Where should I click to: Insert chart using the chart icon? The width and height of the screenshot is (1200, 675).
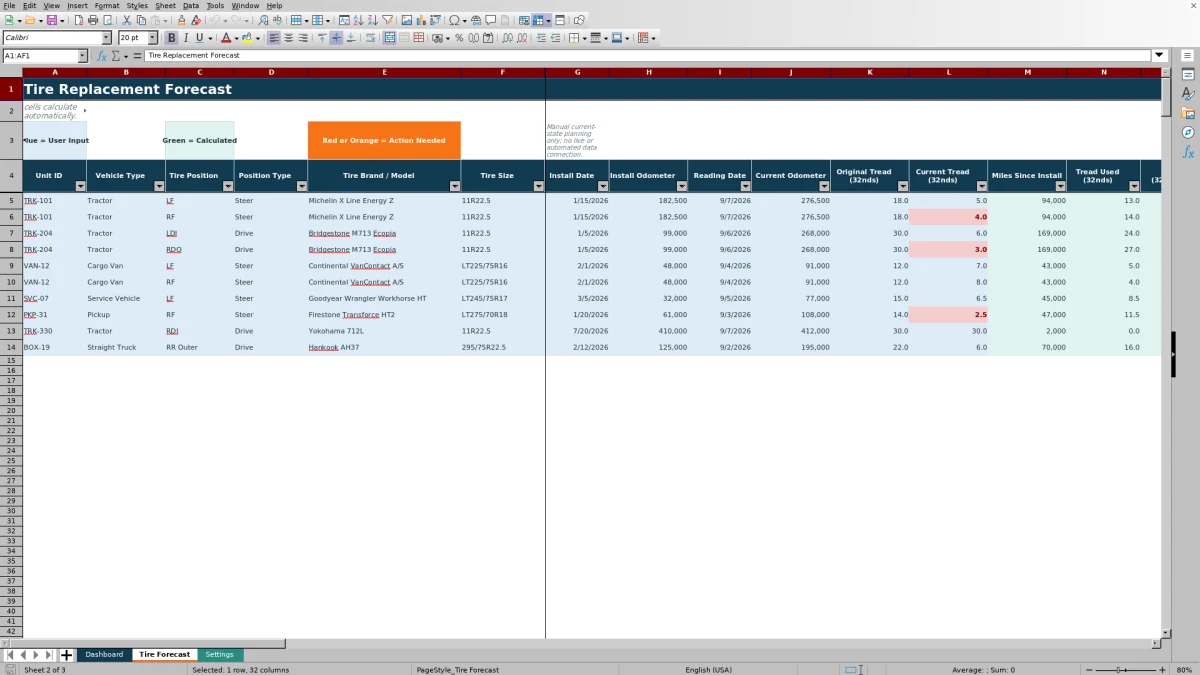(421, 20)
